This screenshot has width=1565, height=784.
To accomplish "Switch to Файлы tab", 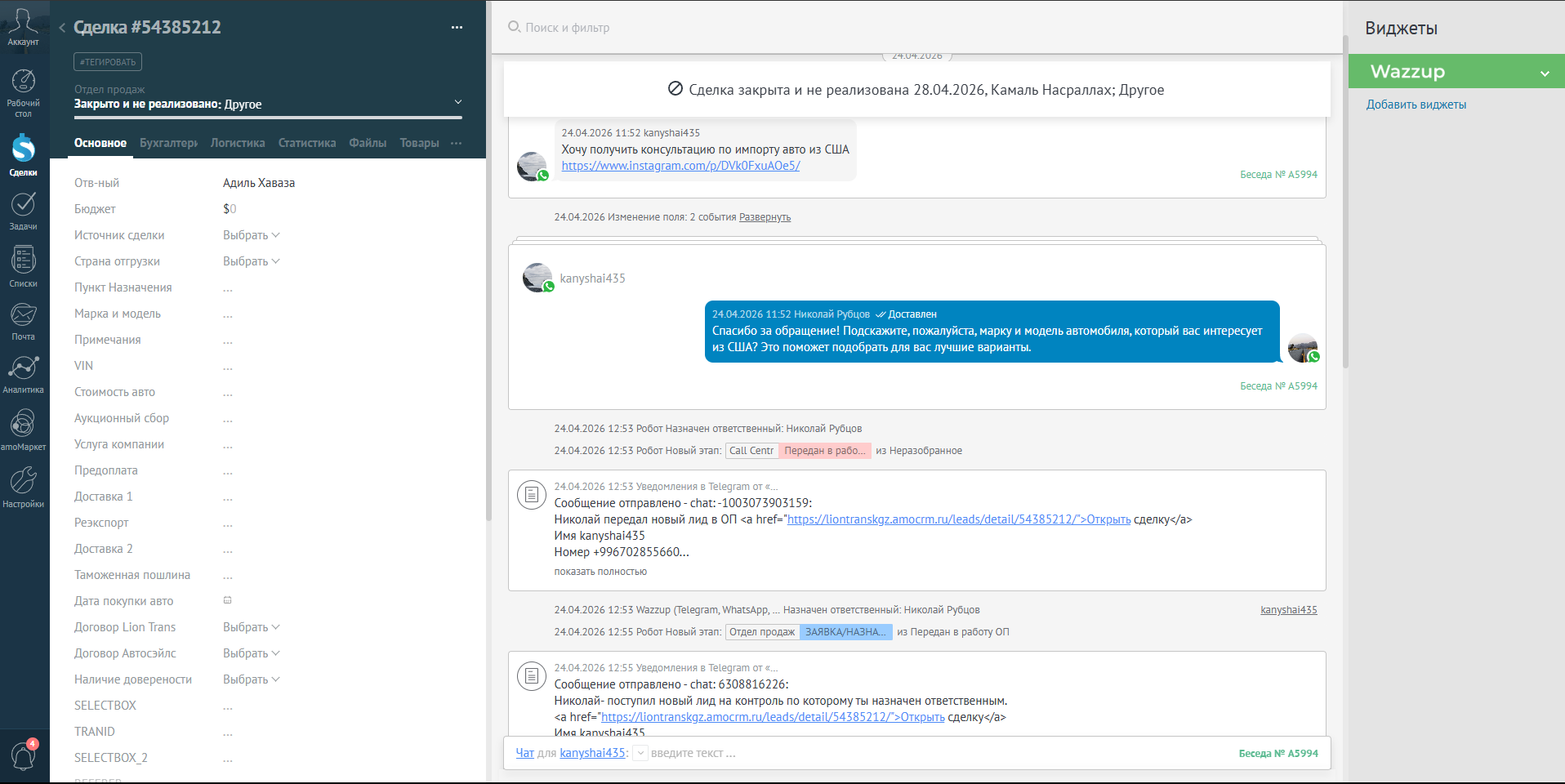I will [x=368, y=143].
